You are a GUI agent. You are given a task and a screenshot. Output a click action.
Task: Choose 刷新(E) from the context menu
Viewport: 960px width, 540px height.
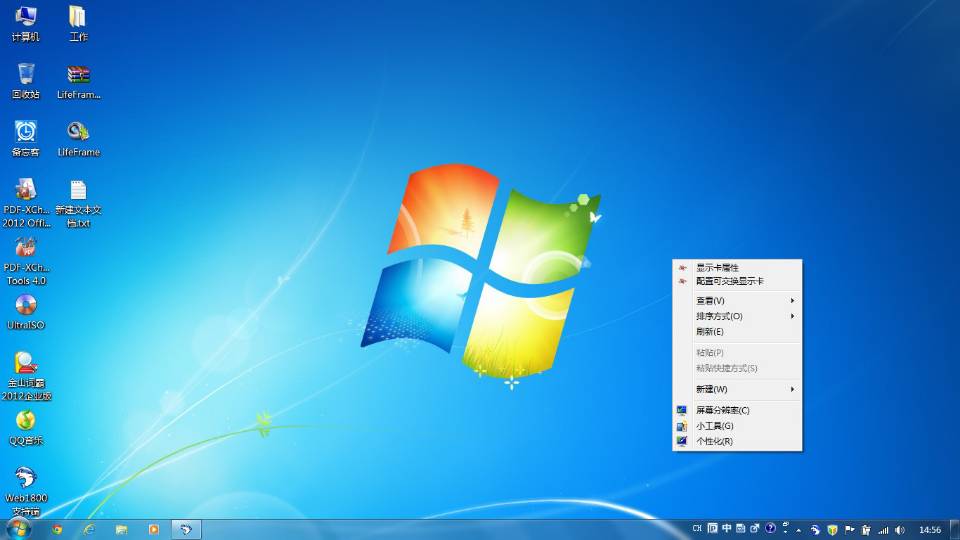coord(710,331)
